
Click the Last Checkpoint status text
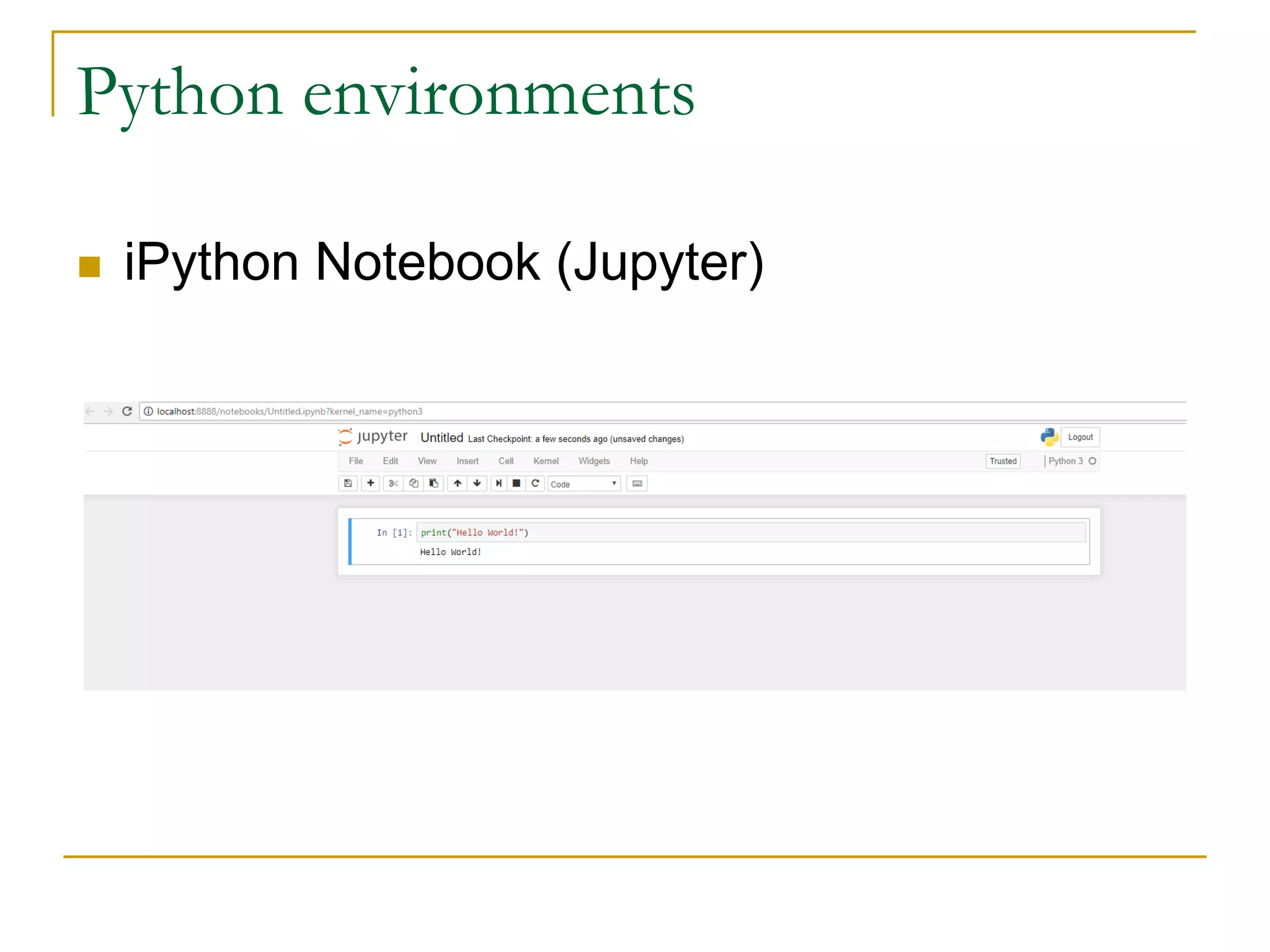tap(575, 439)
